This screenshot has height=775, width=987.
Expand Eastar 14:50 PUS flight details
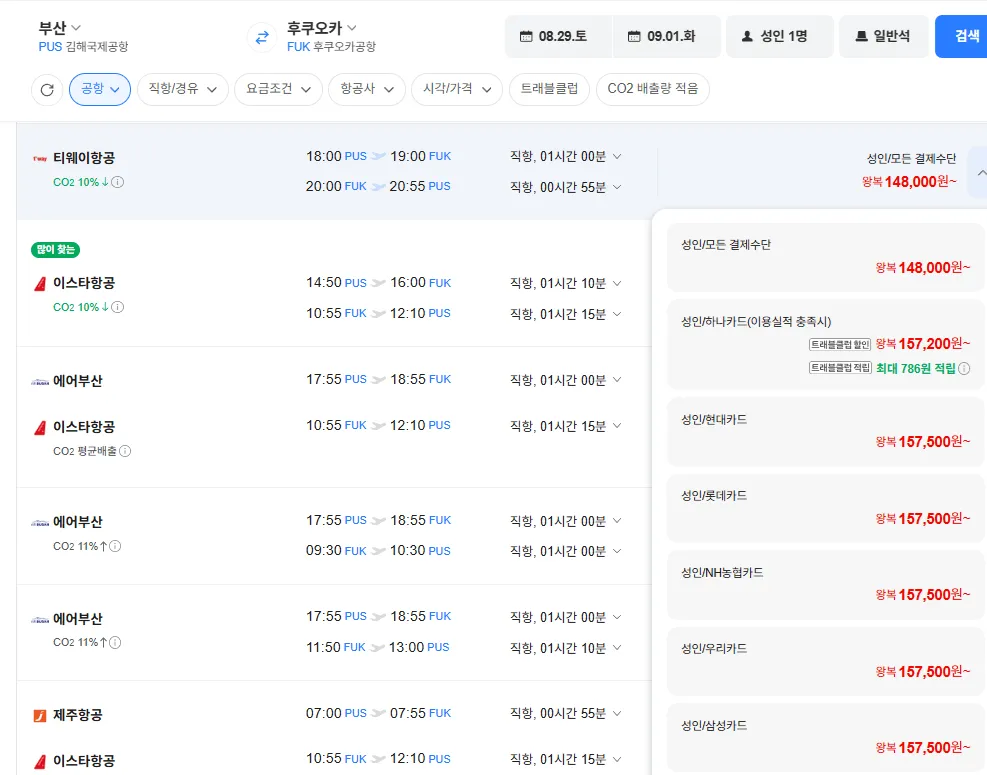[617, 283]
